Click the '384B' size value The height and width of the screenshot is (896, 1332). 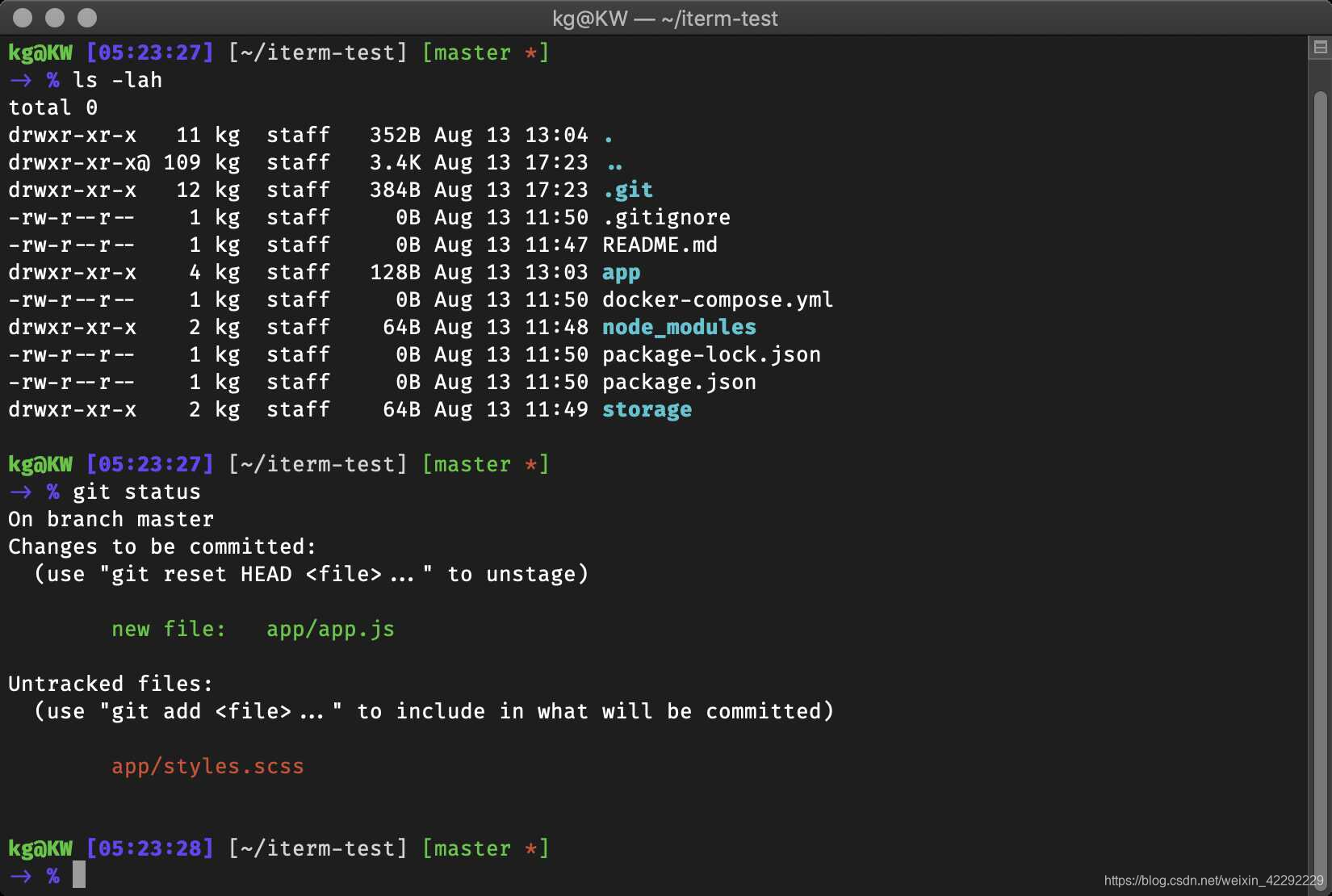pyautogui.click(x=396, y=190)
